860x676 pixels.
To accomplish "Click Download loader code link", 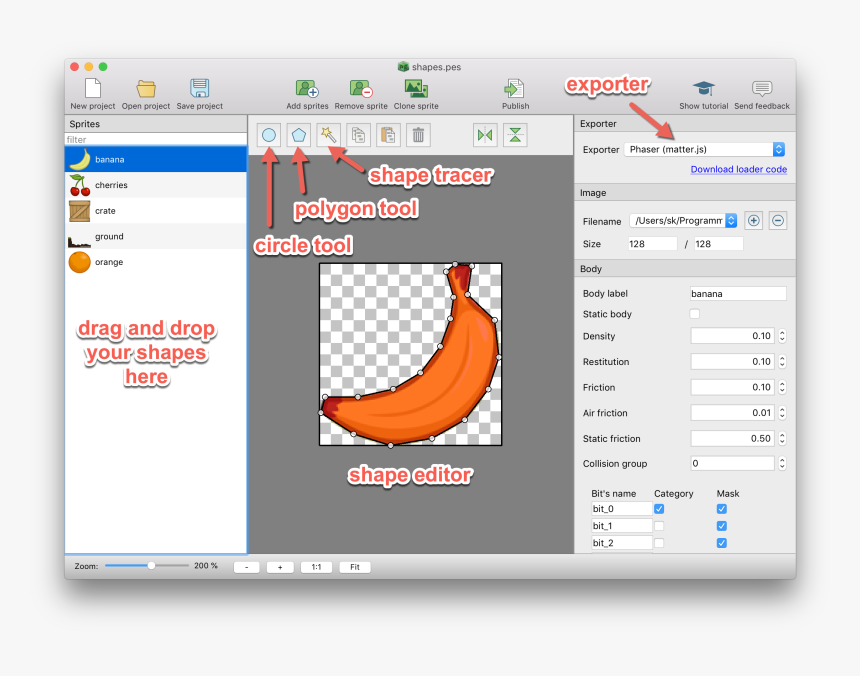I will click(739, 169).
